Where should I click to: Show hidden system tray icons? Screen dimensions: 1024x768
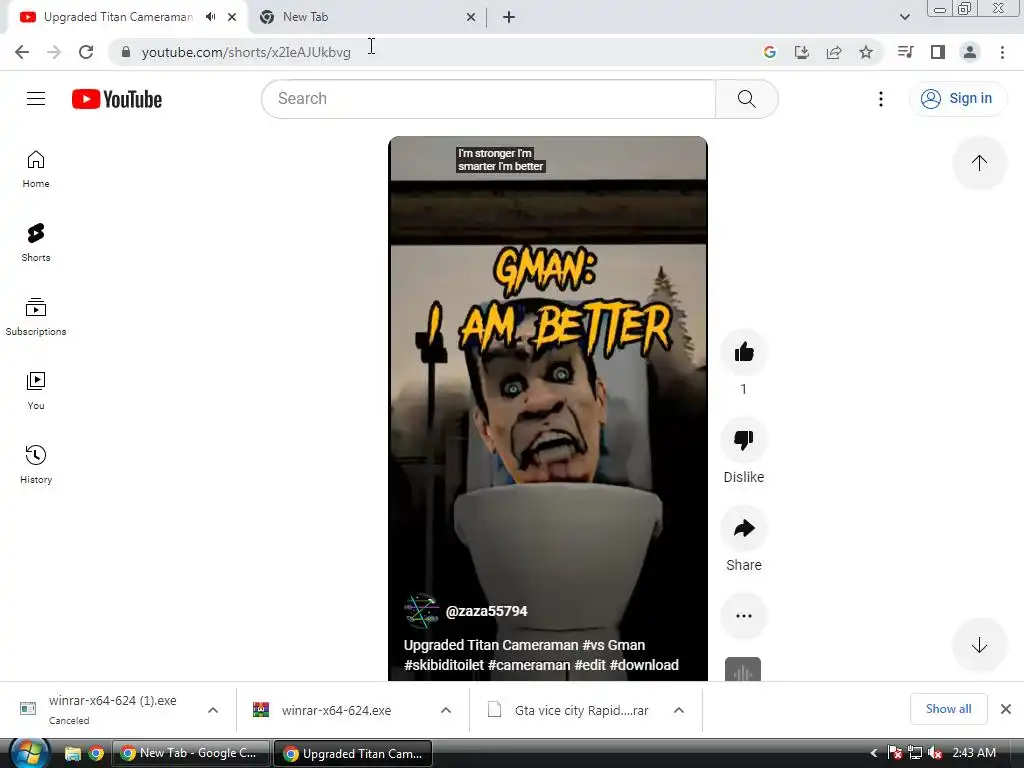pyautogui.click(x=874, y=753)
